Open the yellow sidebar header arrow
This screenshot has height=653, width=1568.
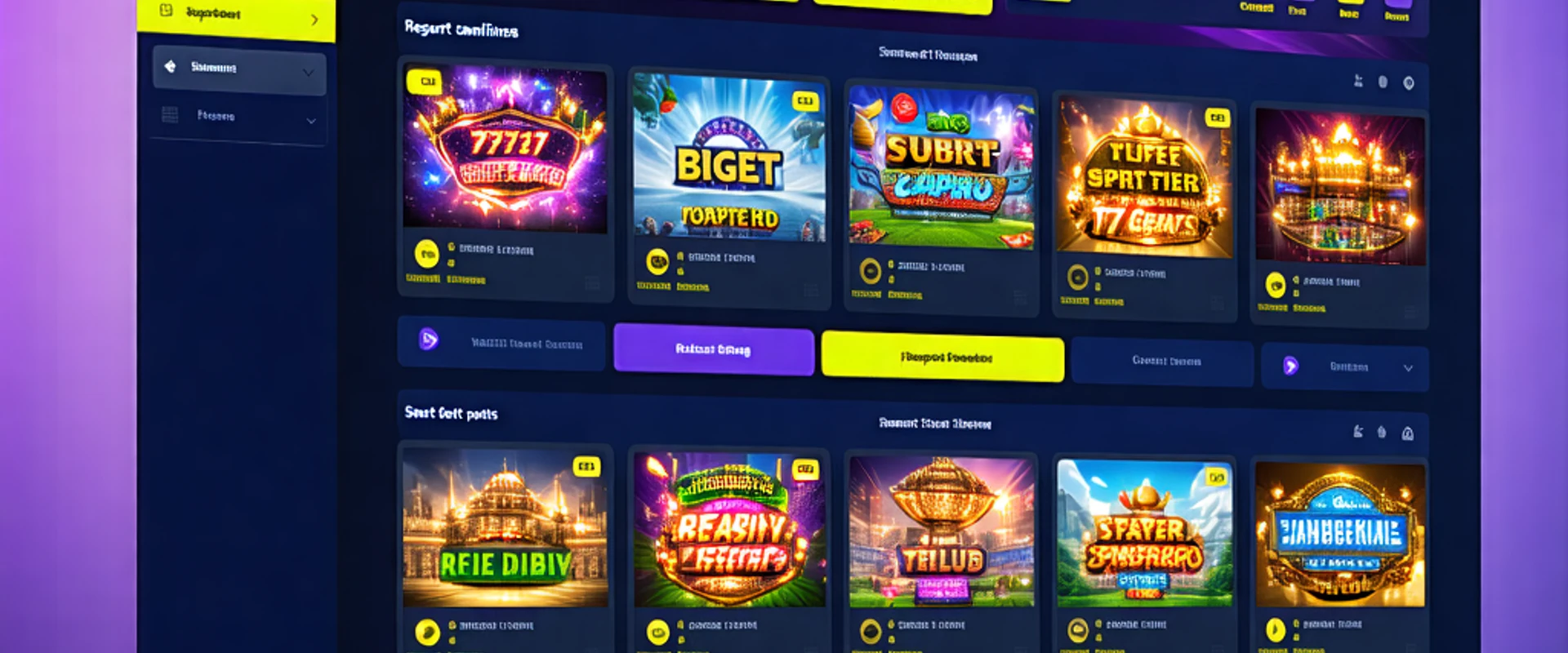(314, 20)
